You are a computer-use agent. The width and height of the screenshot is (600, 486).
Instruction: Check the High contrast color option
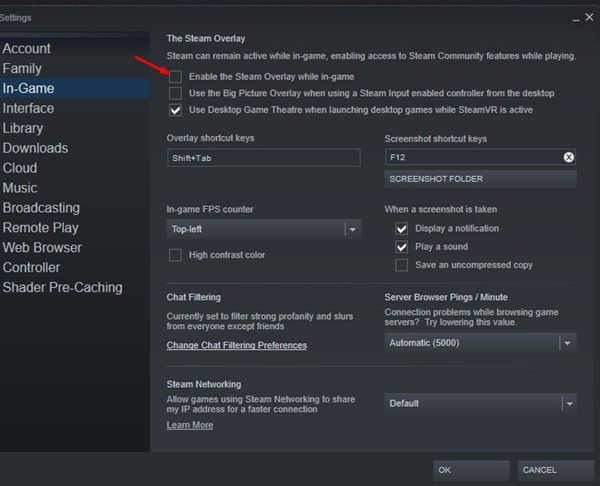pyautogui.click(x=176, y=255)
